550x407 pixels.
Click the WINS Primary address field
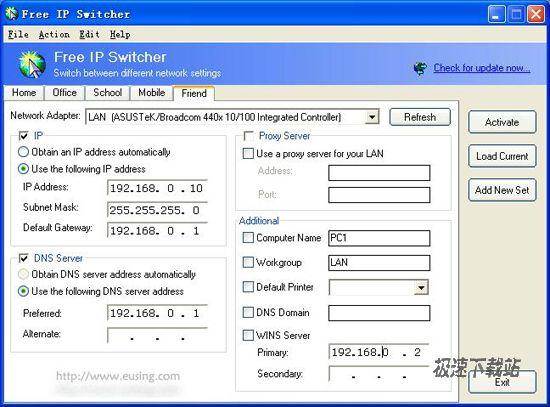pos(379,352)
